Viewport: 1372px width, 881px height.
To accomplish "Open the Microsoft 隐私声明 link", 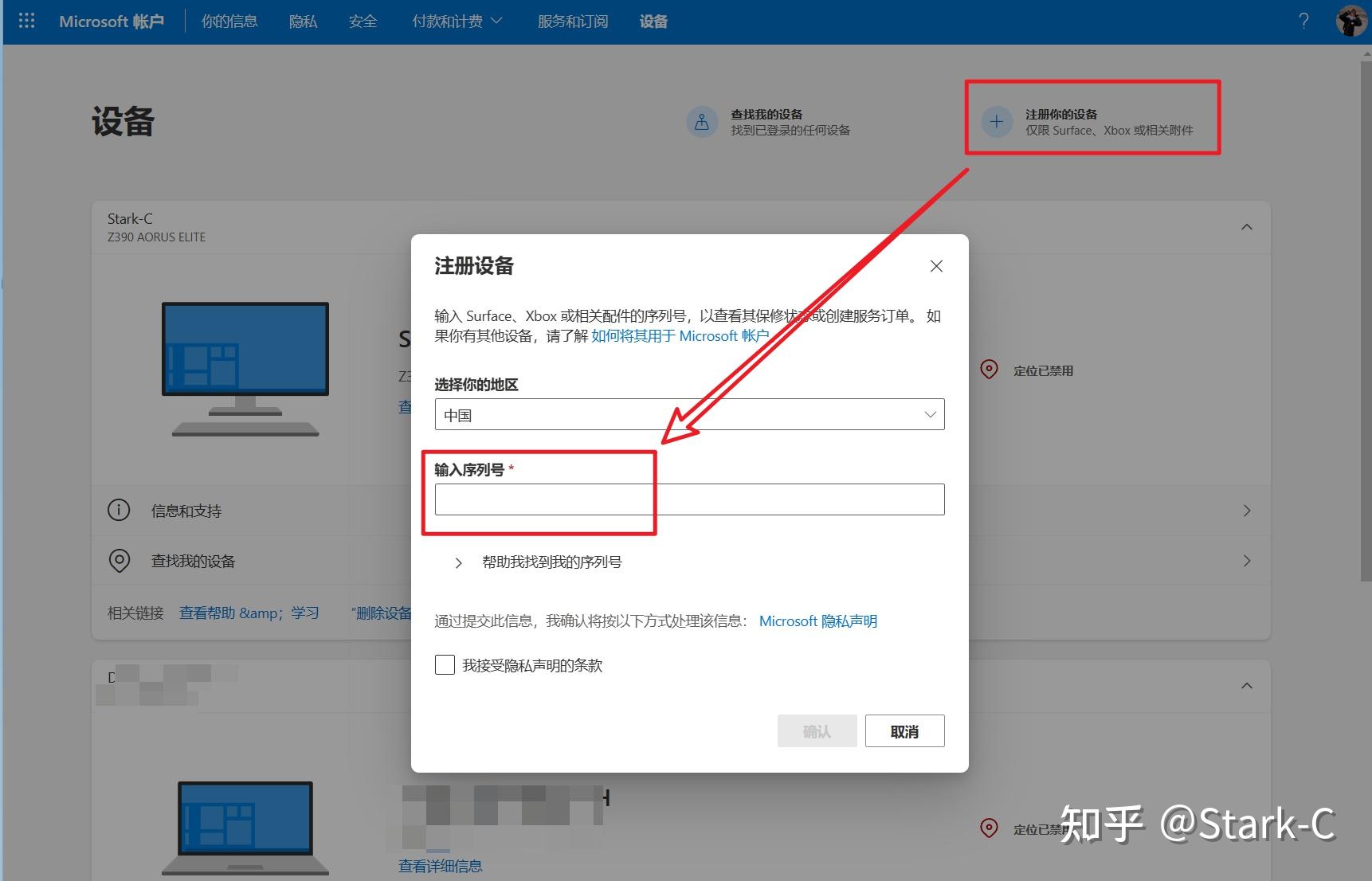I will point(818,621).
